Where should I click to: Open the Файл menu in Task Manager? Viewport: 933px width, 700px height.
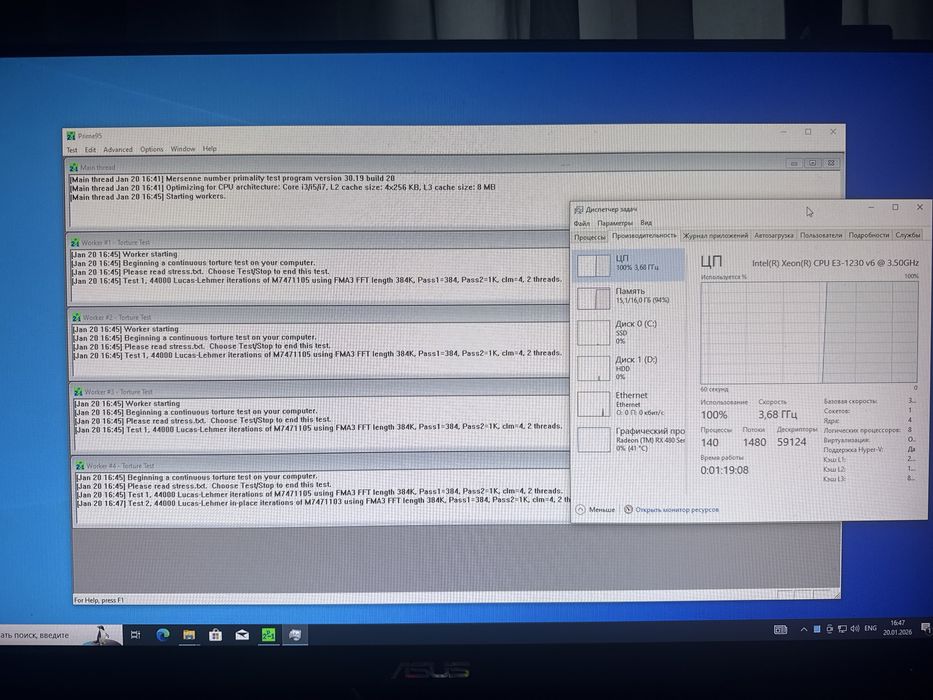pyautogui.click(x=581, y=223)
